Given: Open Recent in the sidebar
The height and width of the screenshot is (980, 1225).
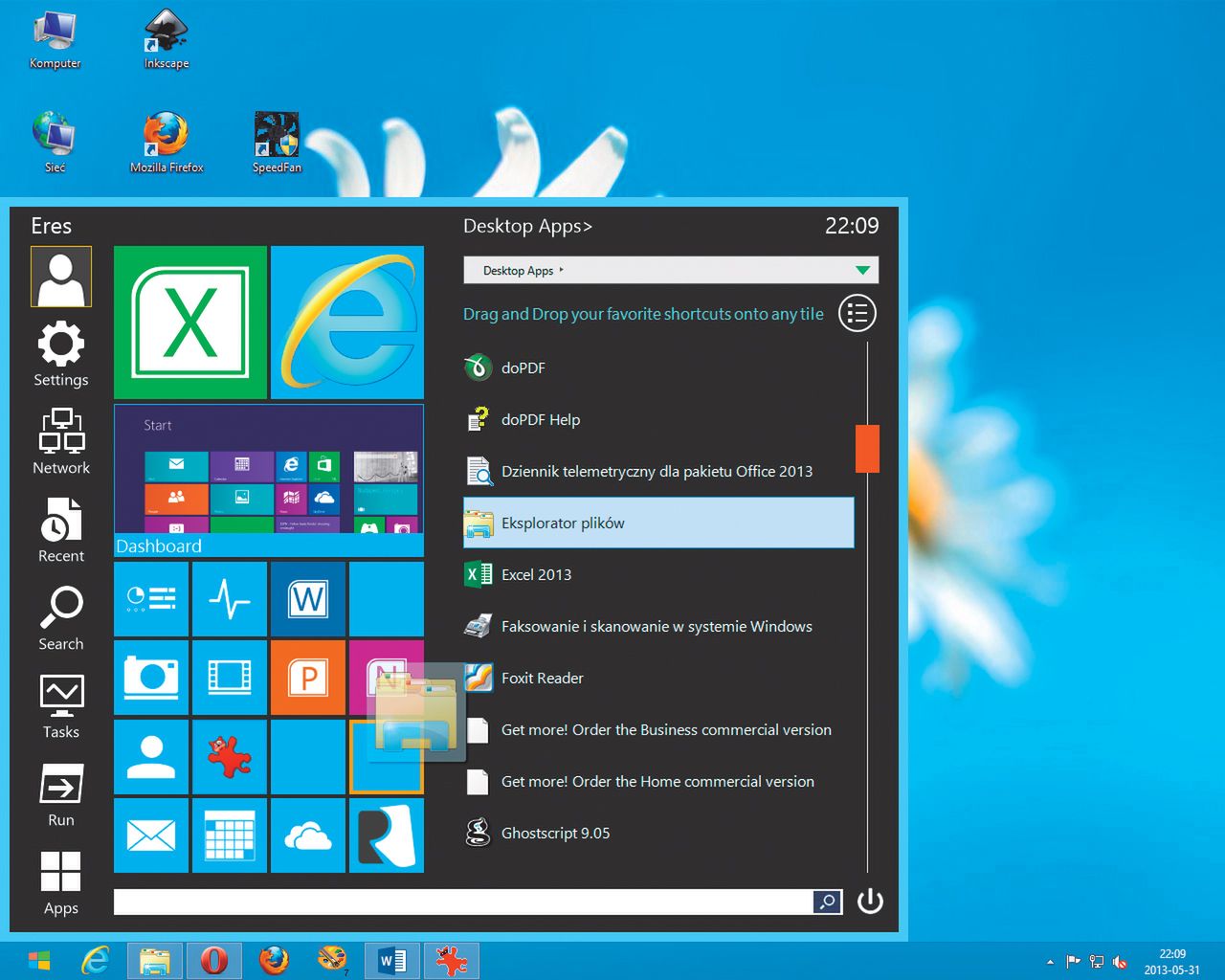Looking at the screenshot, I should point(61,530).
